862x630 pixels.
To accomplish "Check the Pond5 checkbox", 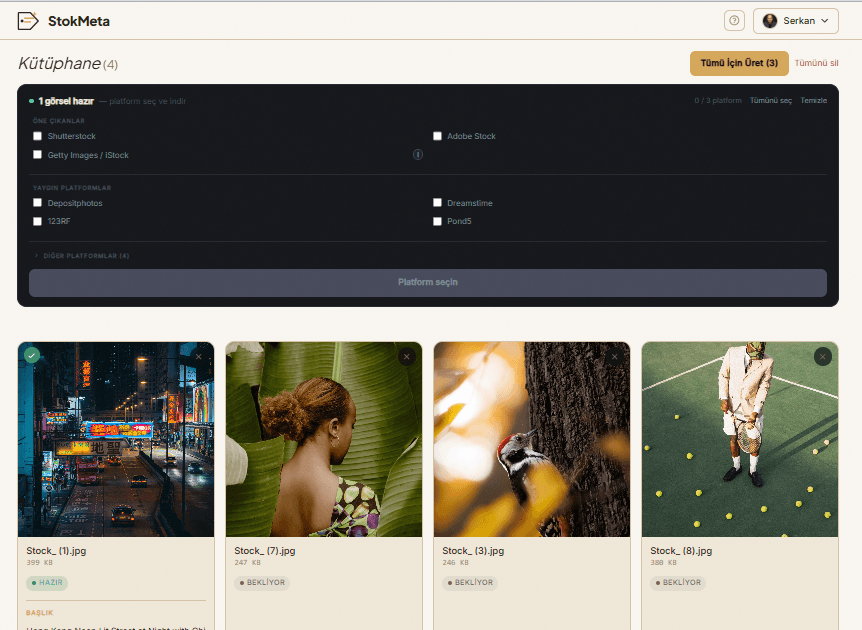I will [x=437, y=222].
